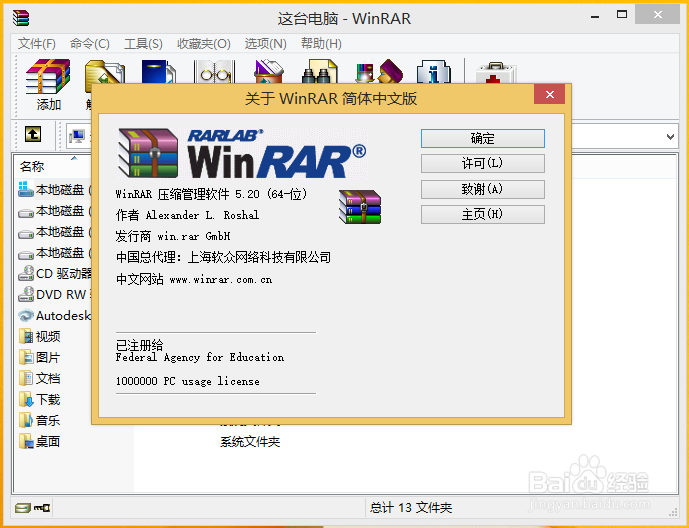Click the 'WinRAR 压缩管理软件 5.20' version text

coord(211,194)
